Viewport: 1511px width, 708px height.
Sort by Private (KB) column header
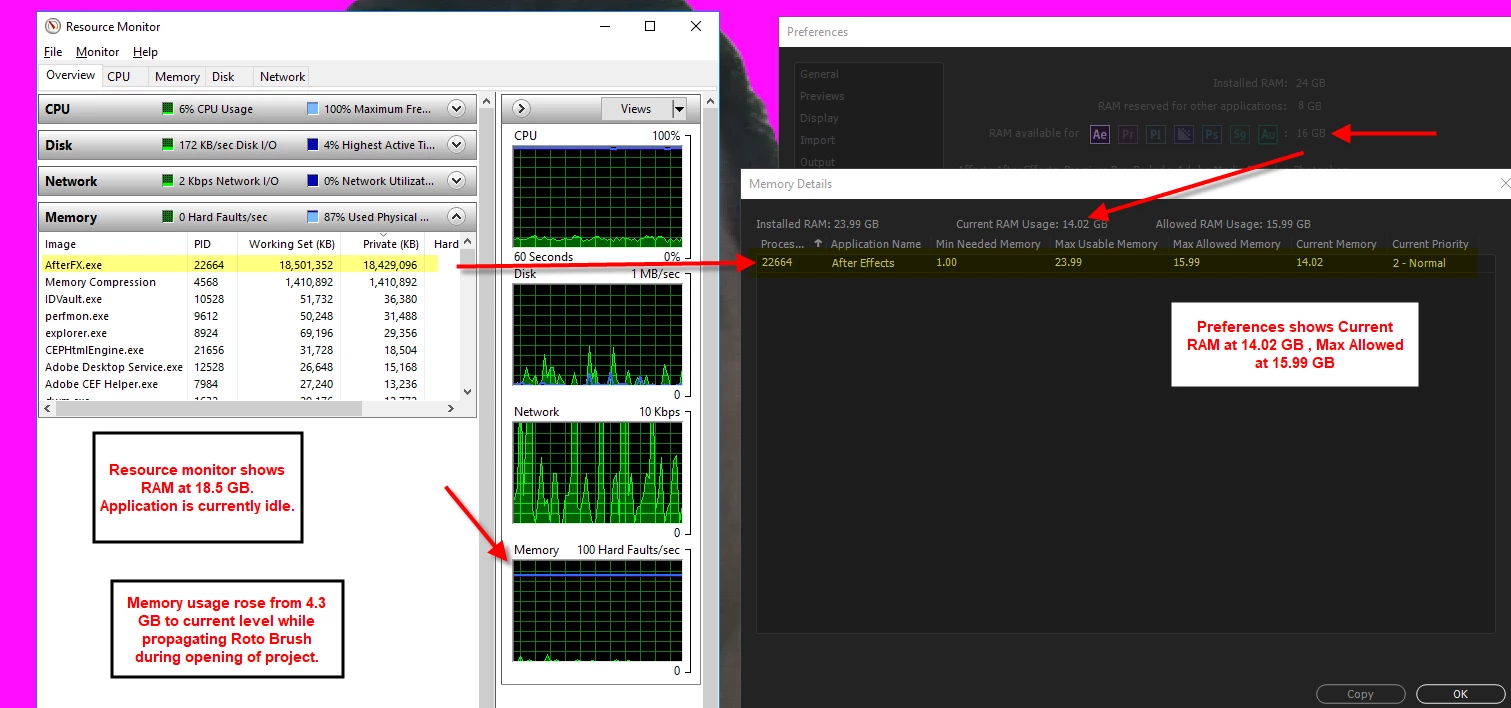[382, 244]
